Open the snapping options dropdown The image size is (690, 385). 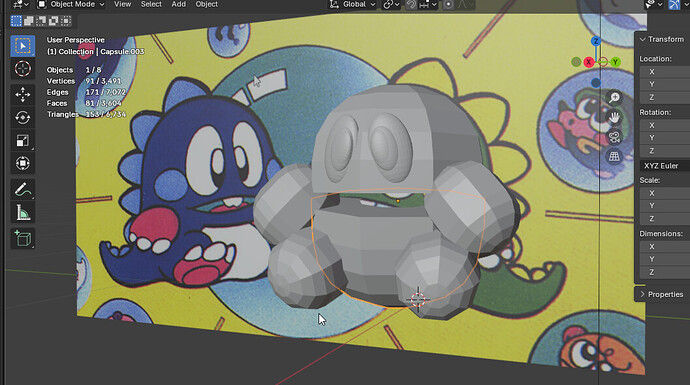point(427,4)
